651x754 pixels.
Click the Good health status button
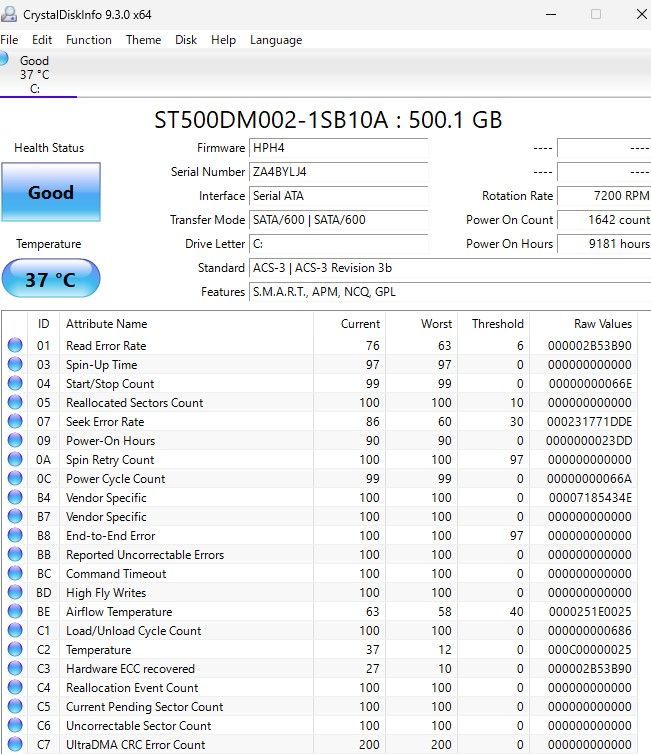pyautogui.click(x=50, y=192)
